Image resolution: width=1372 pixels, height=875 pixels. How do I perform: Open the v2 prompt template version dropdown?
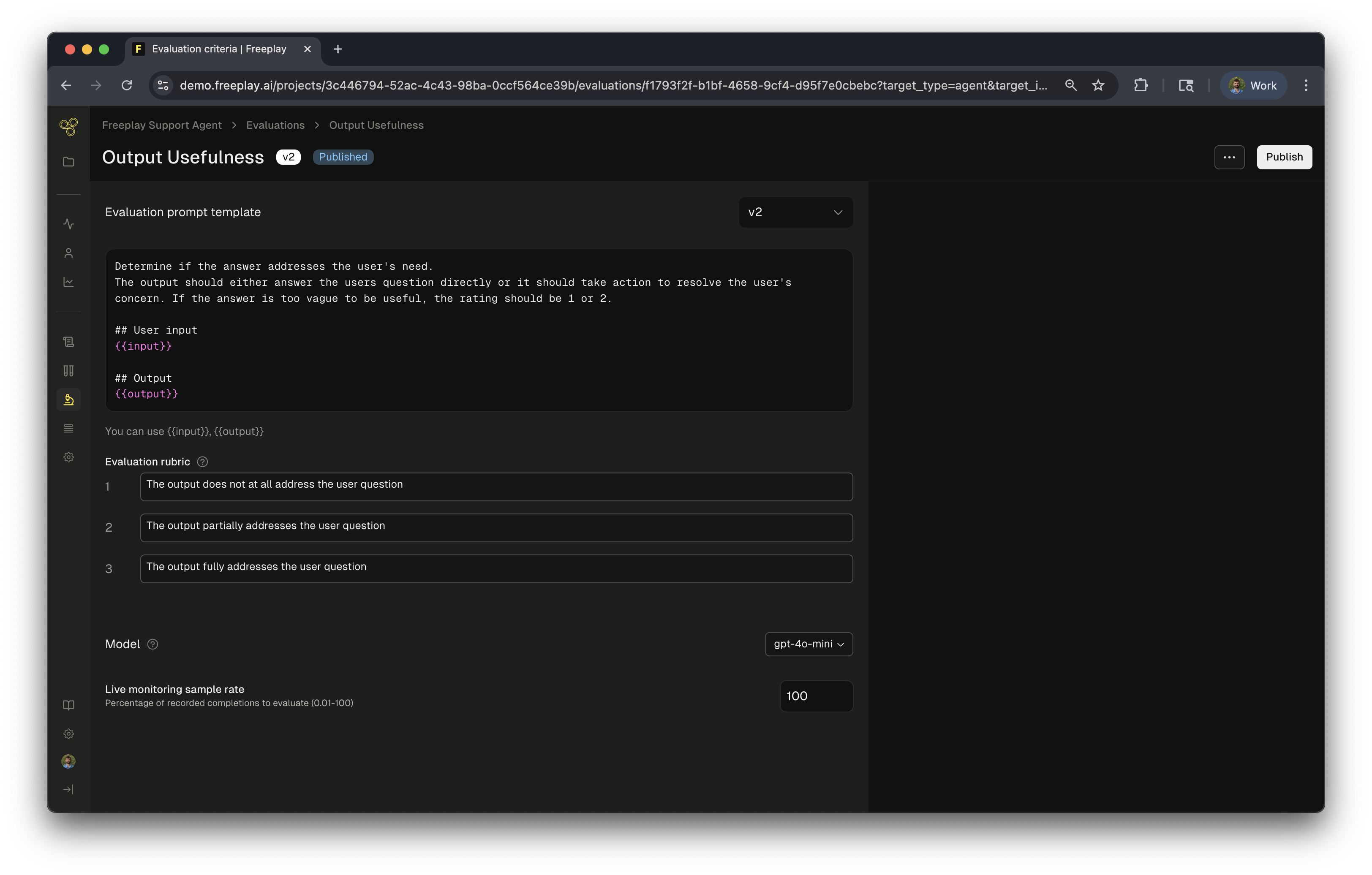pyautogui.click(x=795, y=212)
